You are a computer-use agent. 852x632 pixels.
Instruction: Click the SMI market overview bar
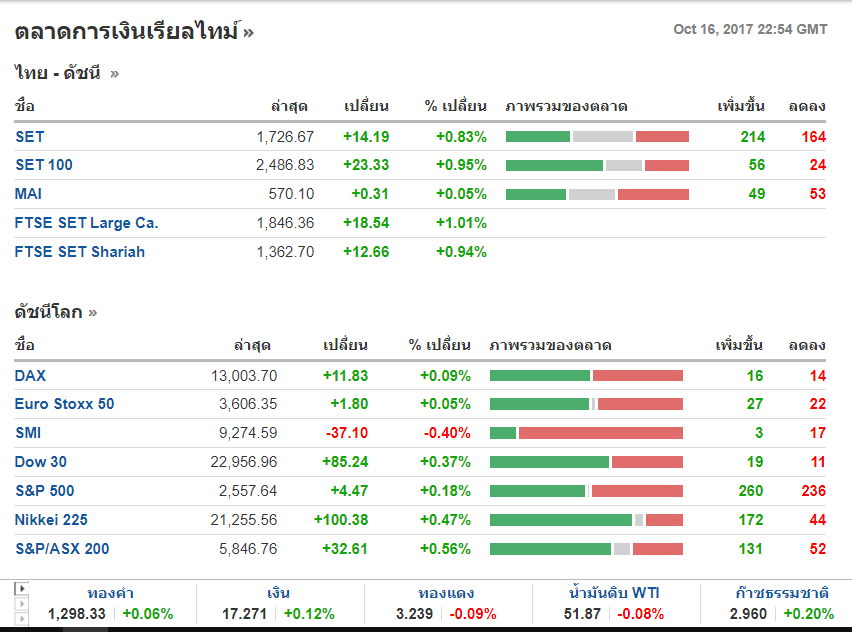pos(586,433)
